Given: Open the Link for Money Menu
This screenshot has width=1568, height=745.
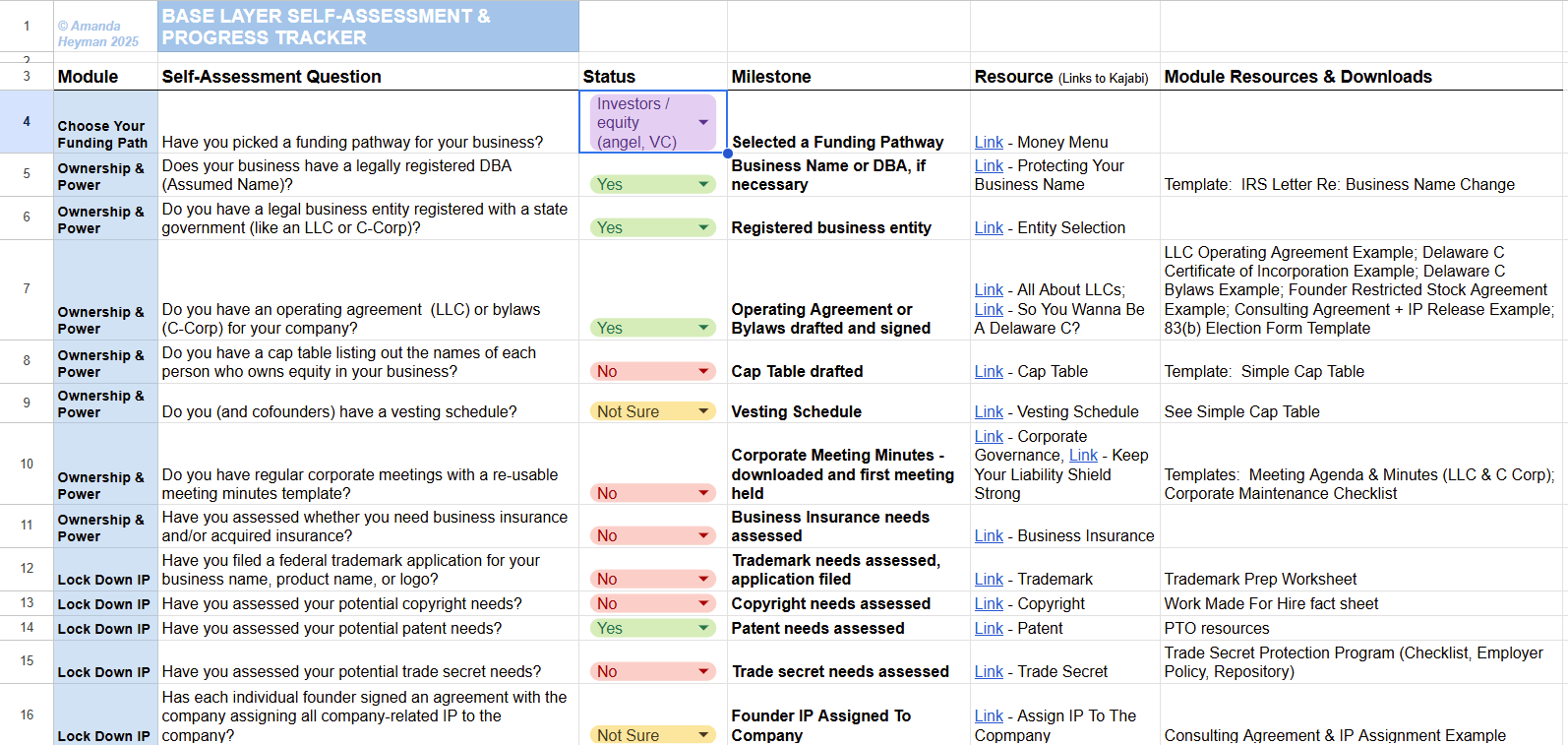Looking at the screenshot, I should [989, 143].
